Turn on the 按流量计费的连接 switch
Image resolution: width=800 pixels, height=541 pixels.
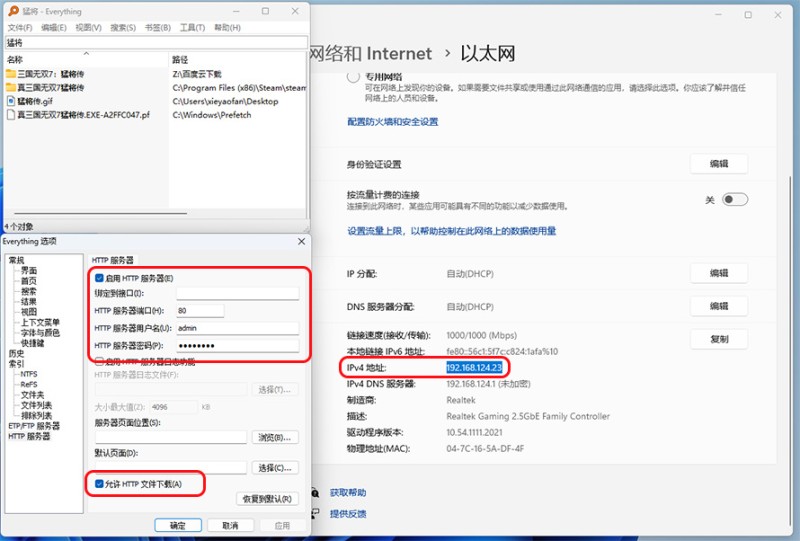(734, 200)
